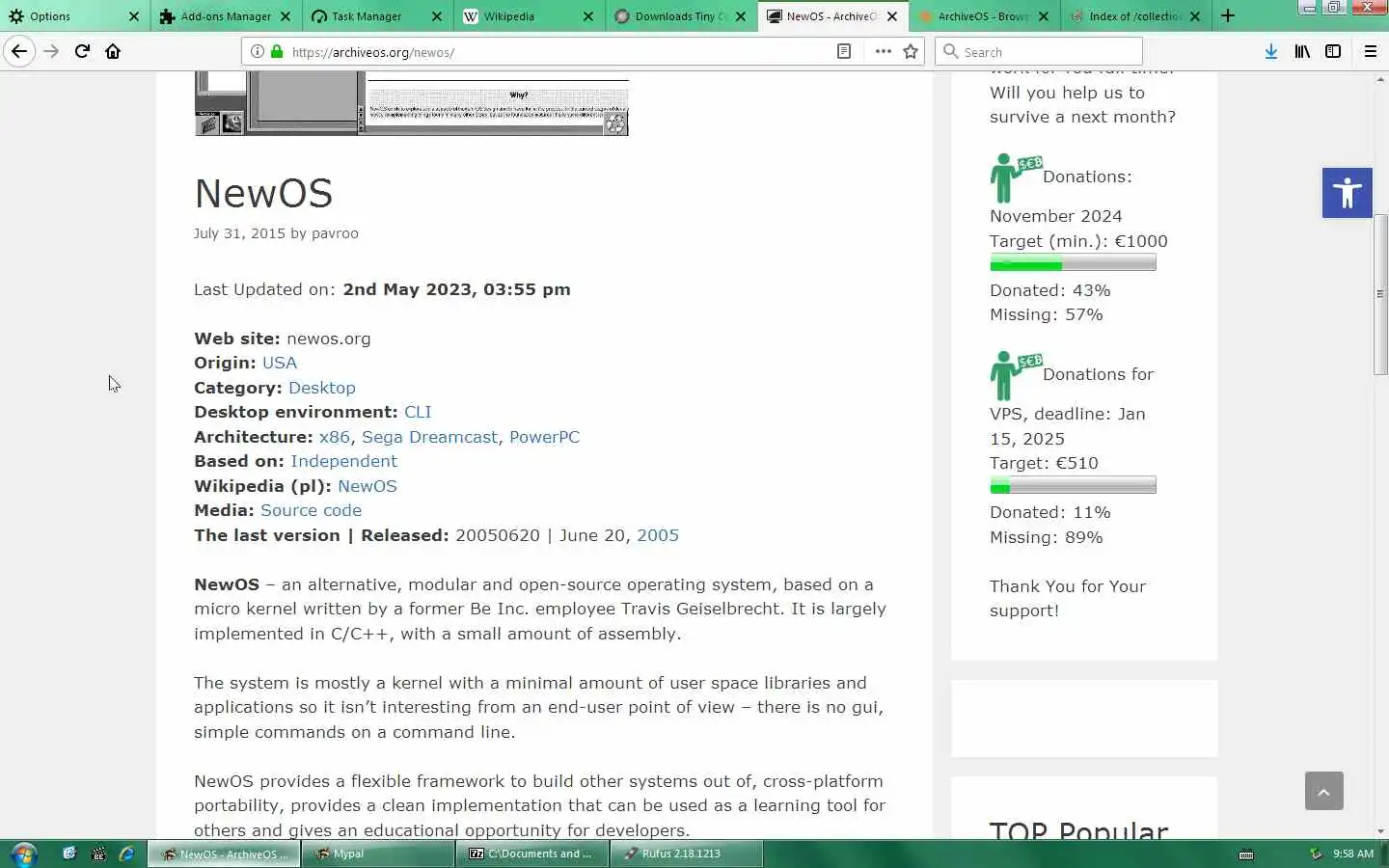Launch Internet Explorer from quick launch
The width and height of the screenshot is (1389, 868).
(x=126, y=854)
